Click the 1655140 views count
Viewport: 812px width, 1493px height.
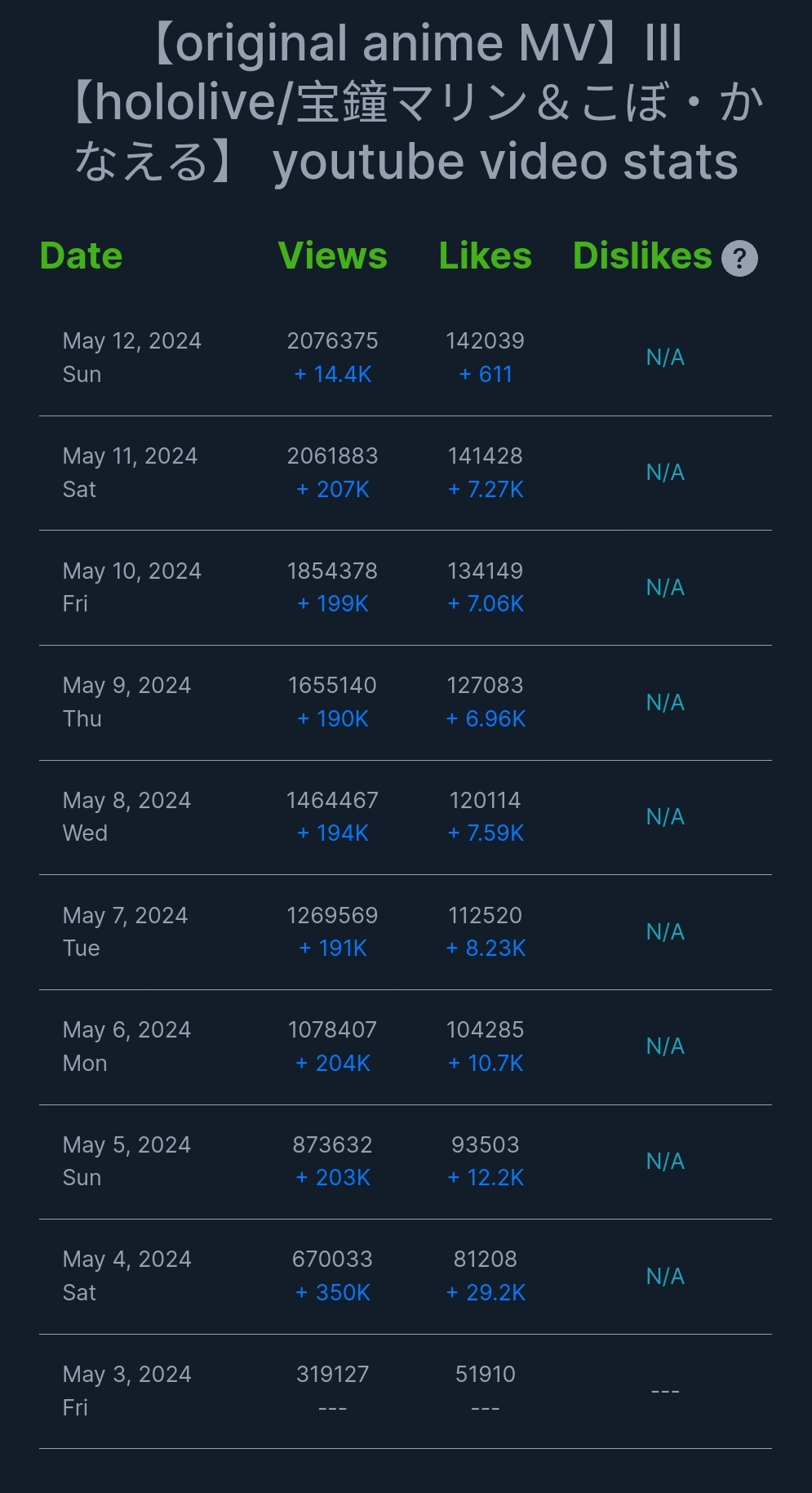coord(332,686)
